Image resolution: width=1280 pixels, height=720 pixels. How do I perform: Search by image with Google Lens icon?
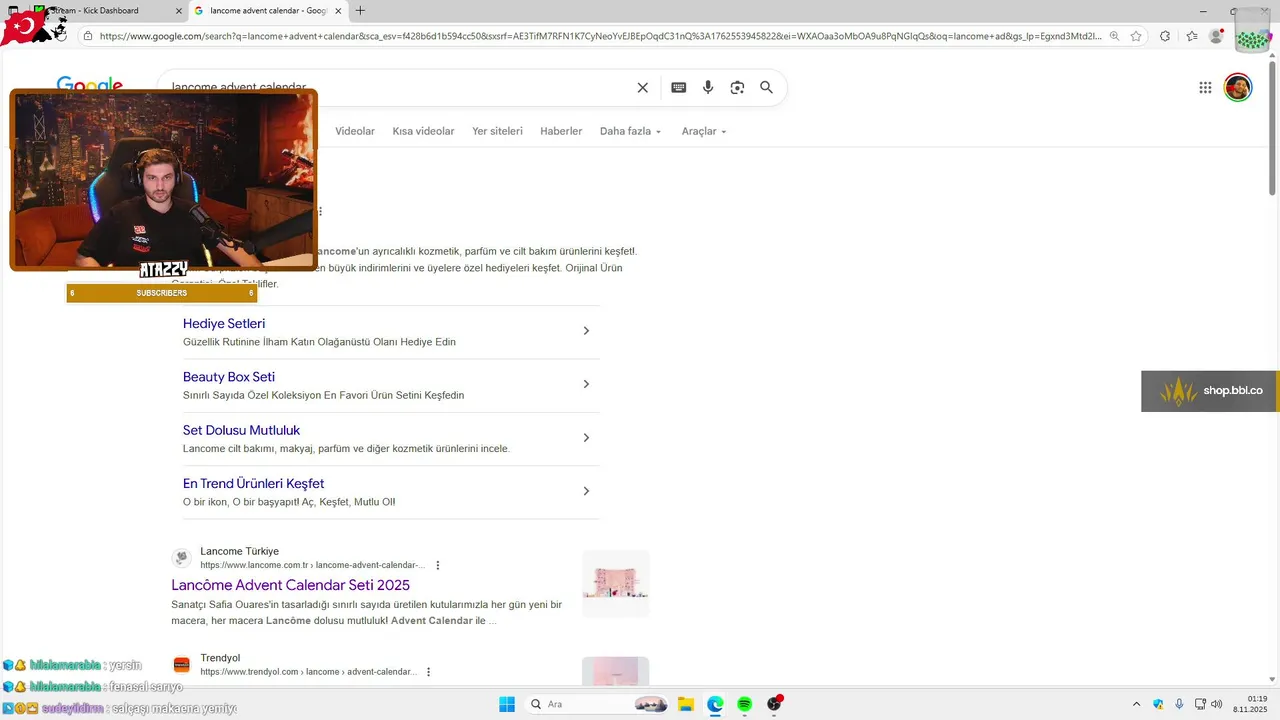(x=737, y=88)
